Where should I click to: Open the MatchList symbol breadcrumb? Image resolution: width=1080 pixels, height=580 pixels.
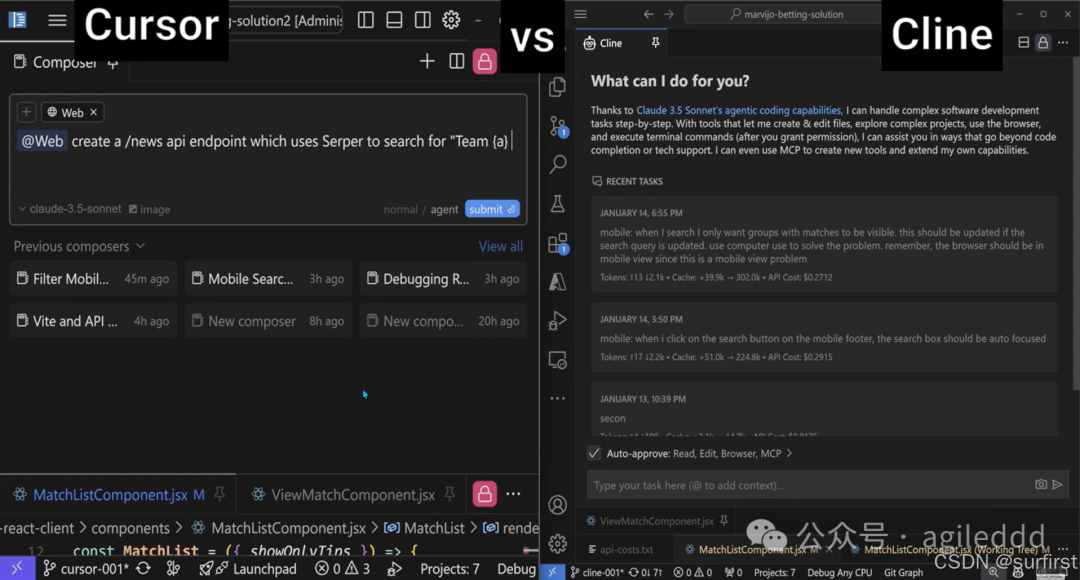pos(424,528)
